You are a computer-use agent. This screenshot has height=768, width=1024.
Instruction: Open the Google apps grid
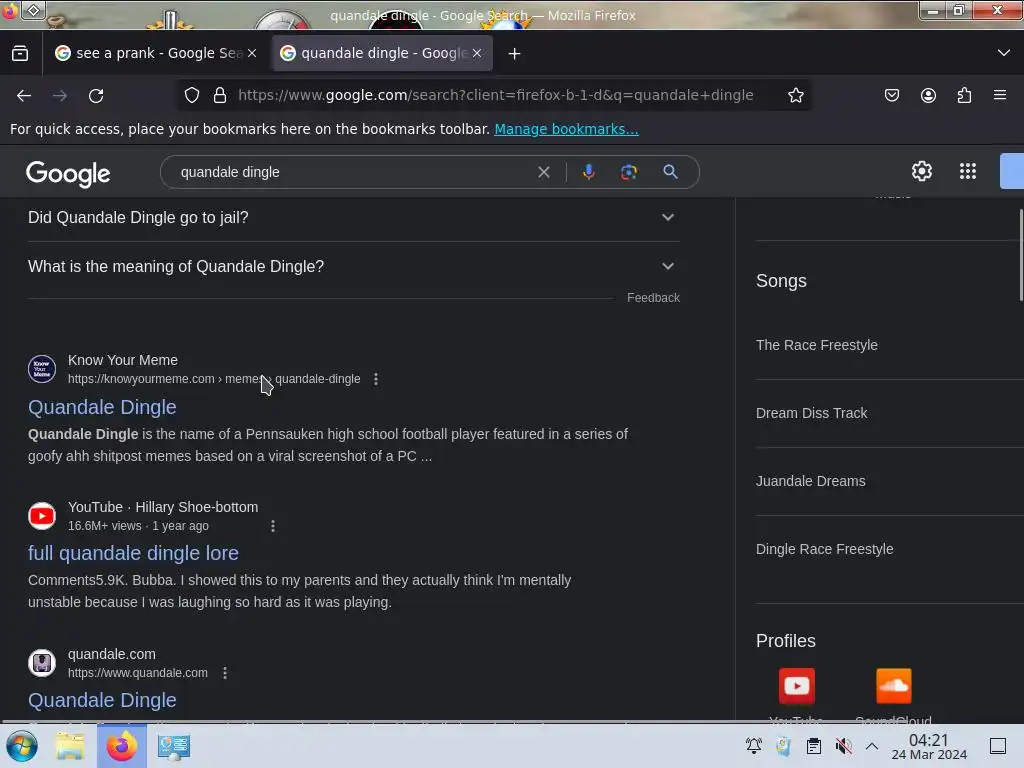(968, 171)
